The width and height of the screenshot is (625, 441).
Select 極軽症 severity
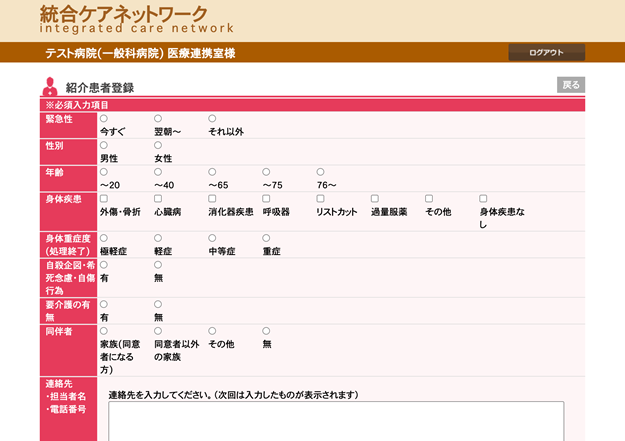[104, 238]
